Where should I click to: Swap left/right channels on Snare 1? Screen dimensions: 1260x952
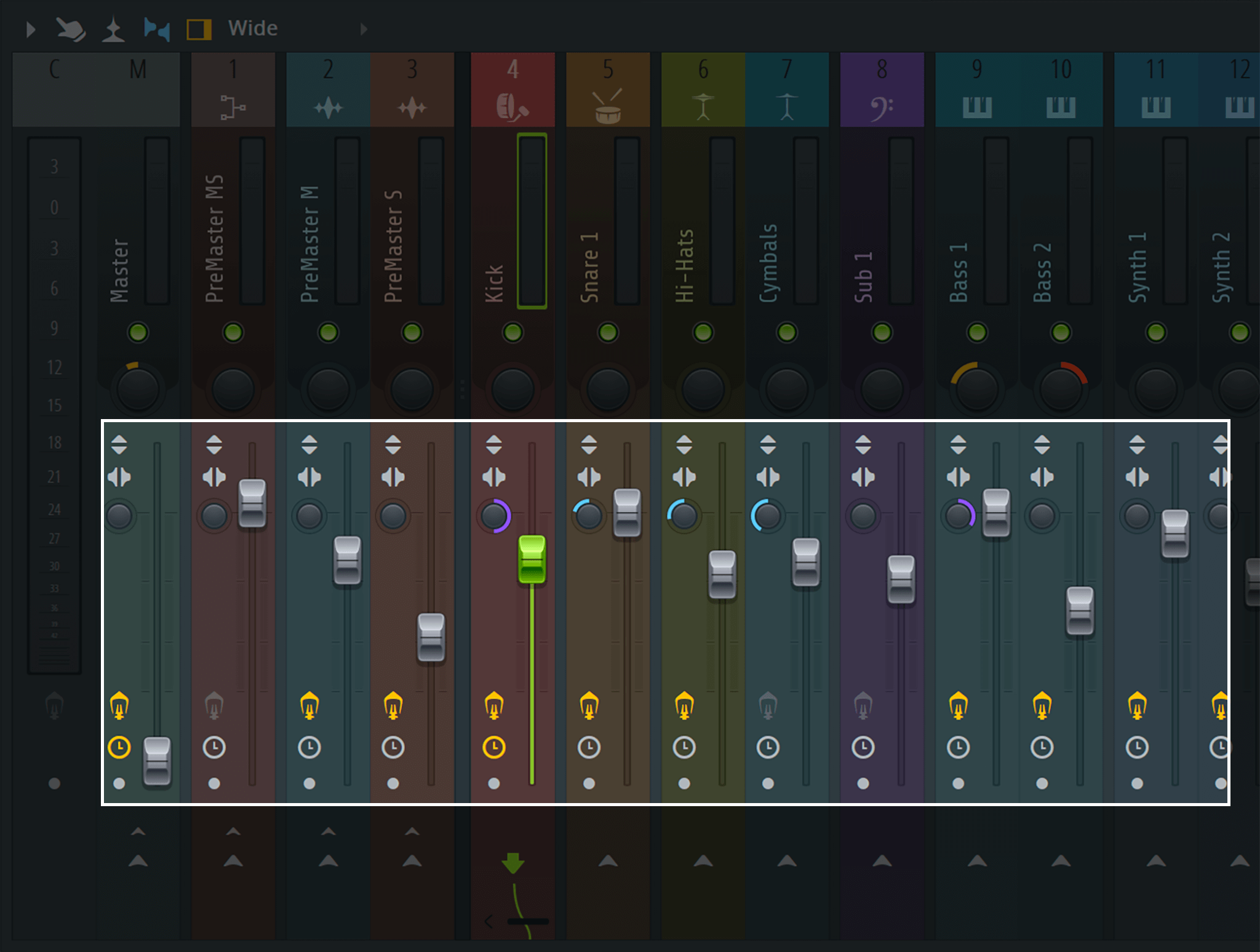(x=589, y=477)
